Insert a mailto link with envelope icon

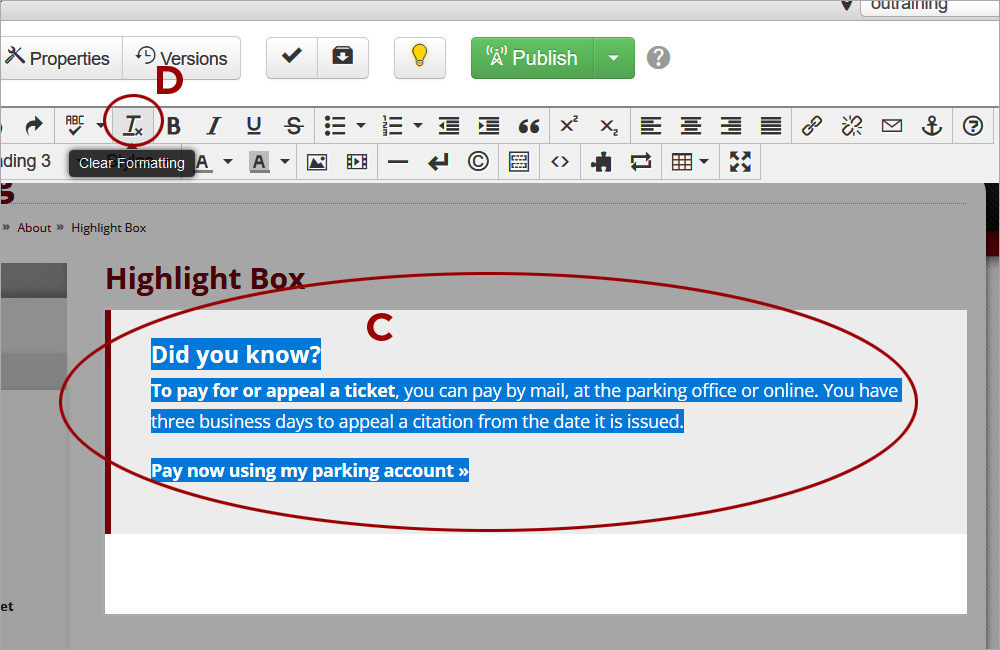pyautogui.click(x=892, y=126)
